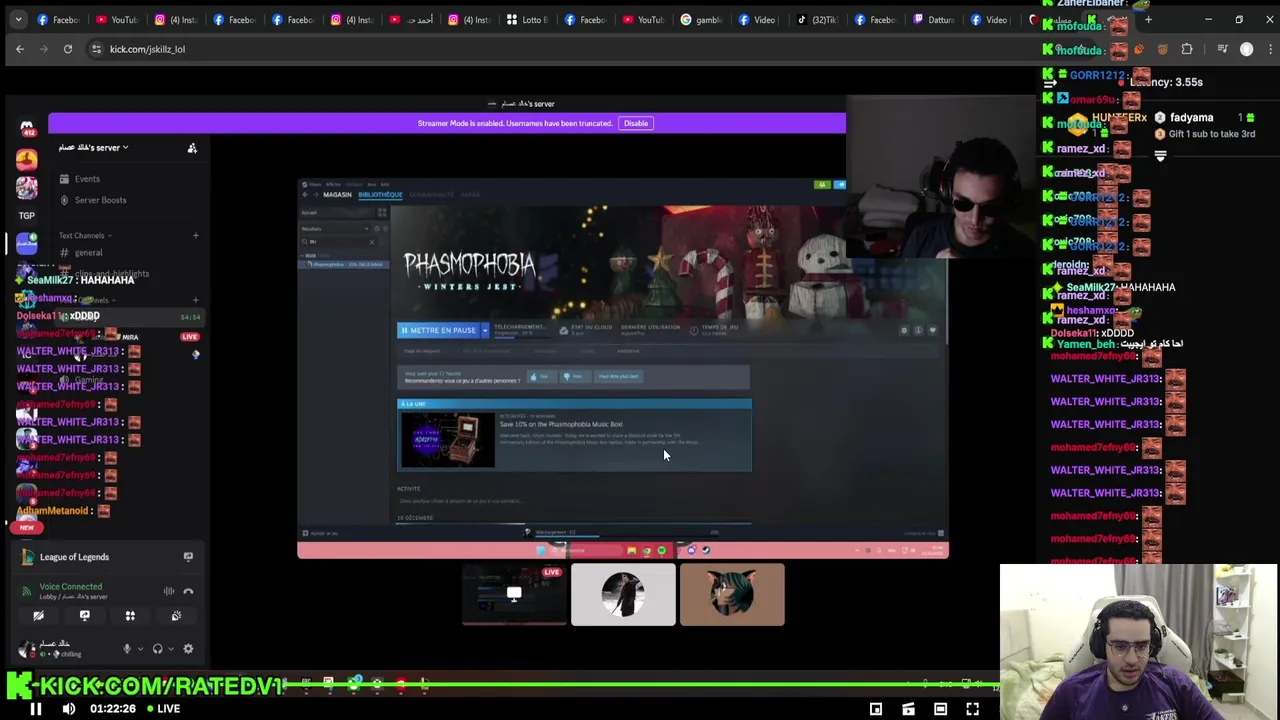This screenshot has height=720, width=1280.
Task: Open Discord input device options arrow
Action: tap(140, 649)
